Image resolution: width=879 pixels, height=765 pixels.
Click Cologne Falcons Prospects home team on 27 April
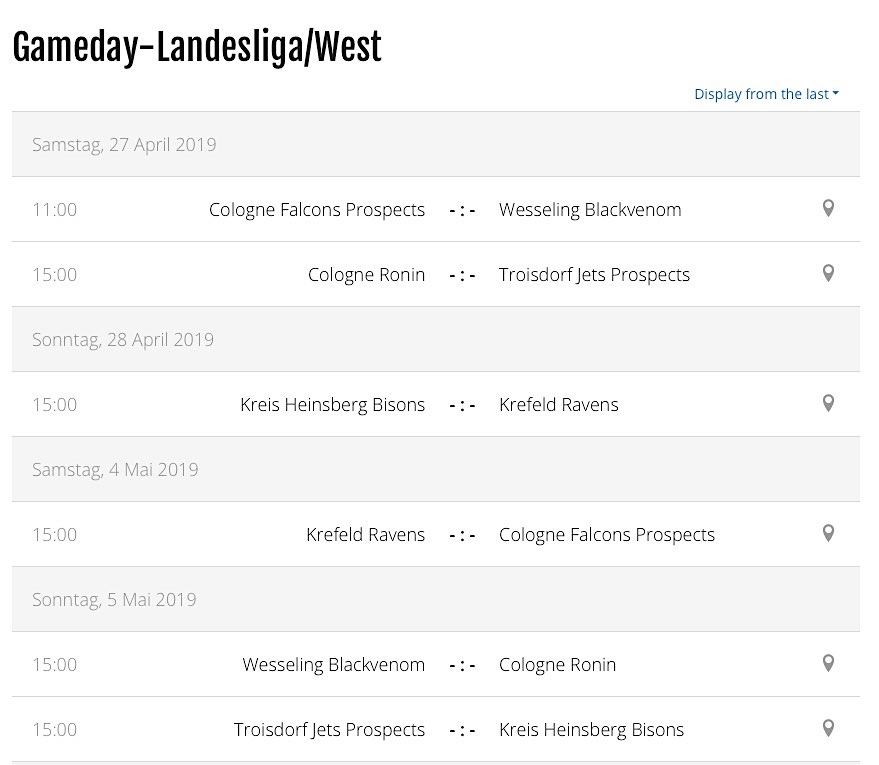[x=317, y=210]
